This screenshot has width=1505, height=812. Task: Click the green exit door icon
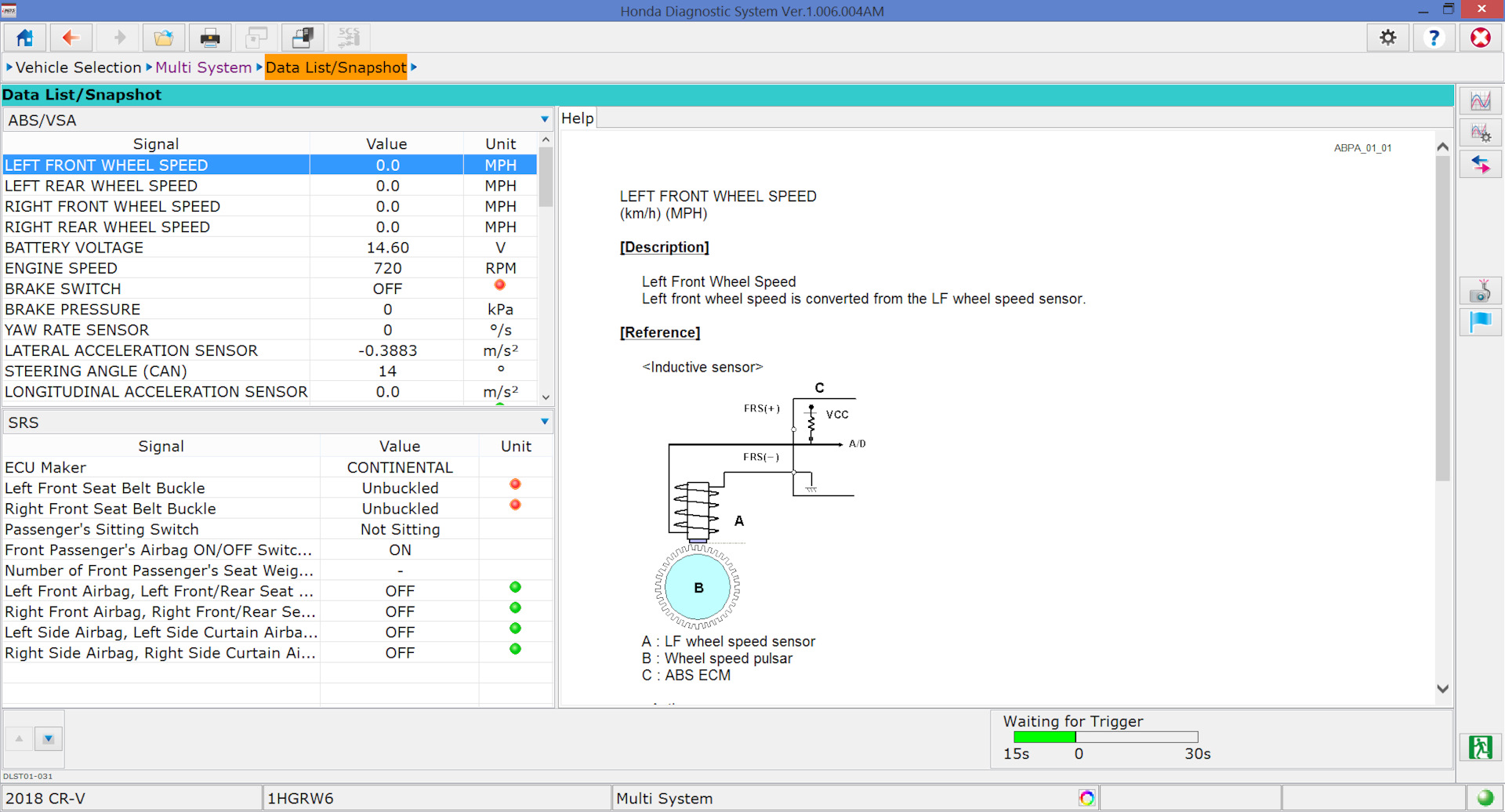point(1481,747)
